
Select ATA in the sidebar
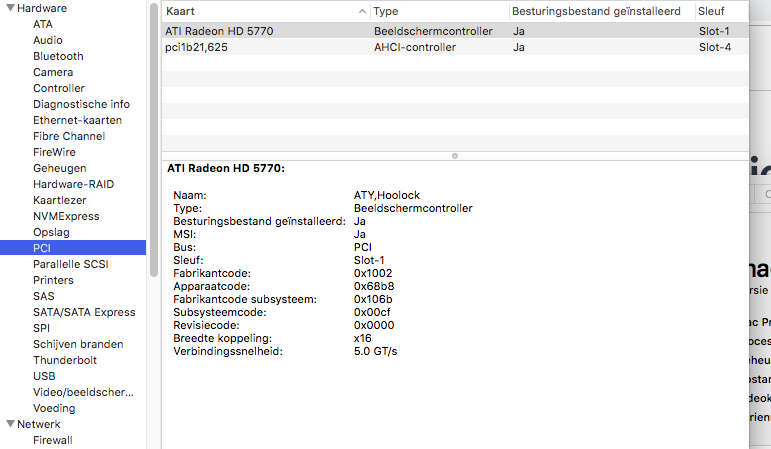click(x=43, y=24)
